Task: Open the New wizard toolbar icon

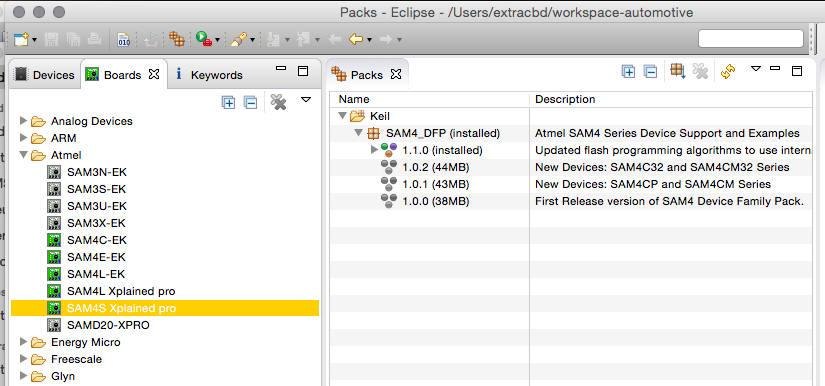Action: point(22,39)
